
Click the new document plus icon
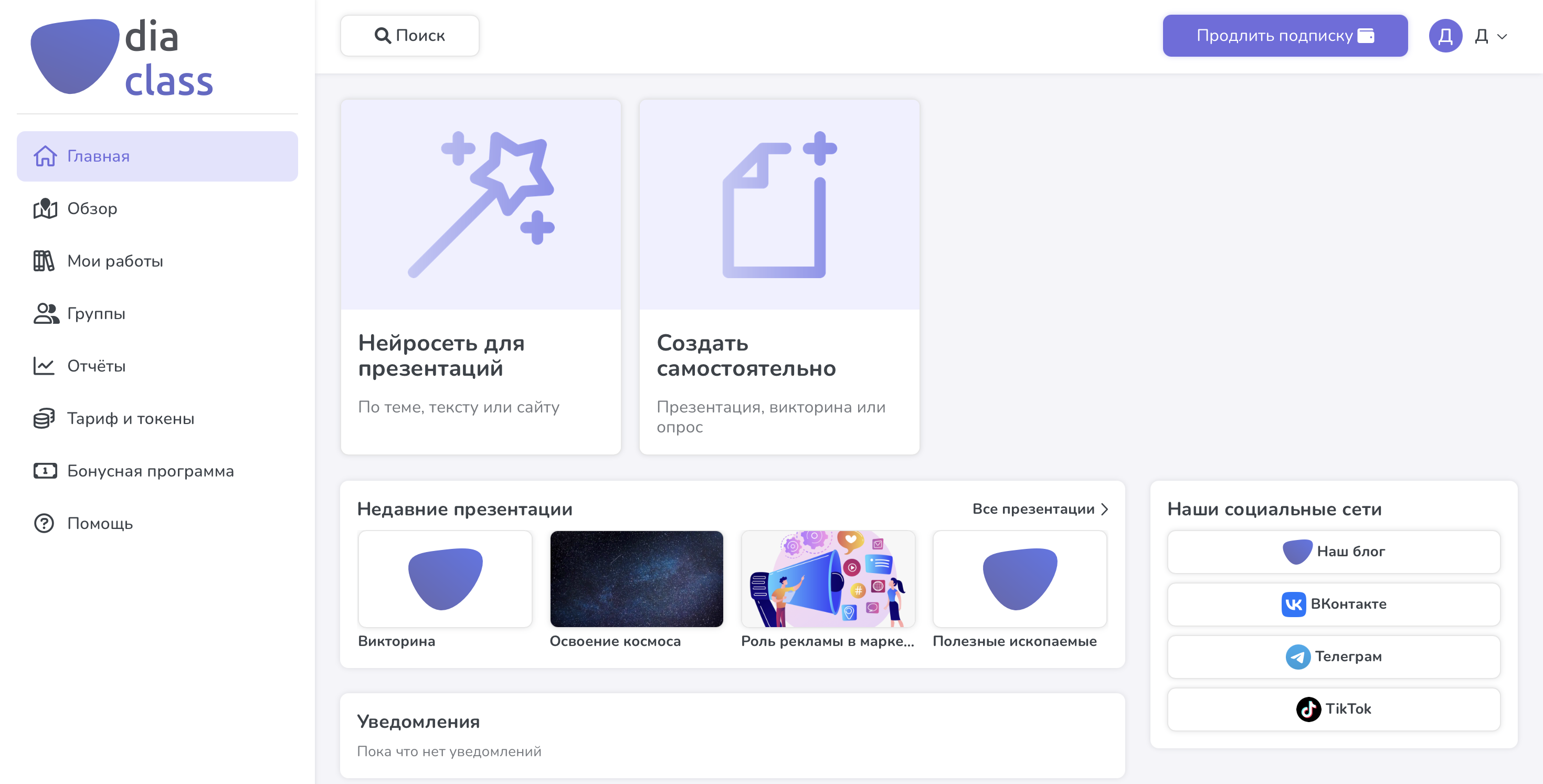click(779, 204)
